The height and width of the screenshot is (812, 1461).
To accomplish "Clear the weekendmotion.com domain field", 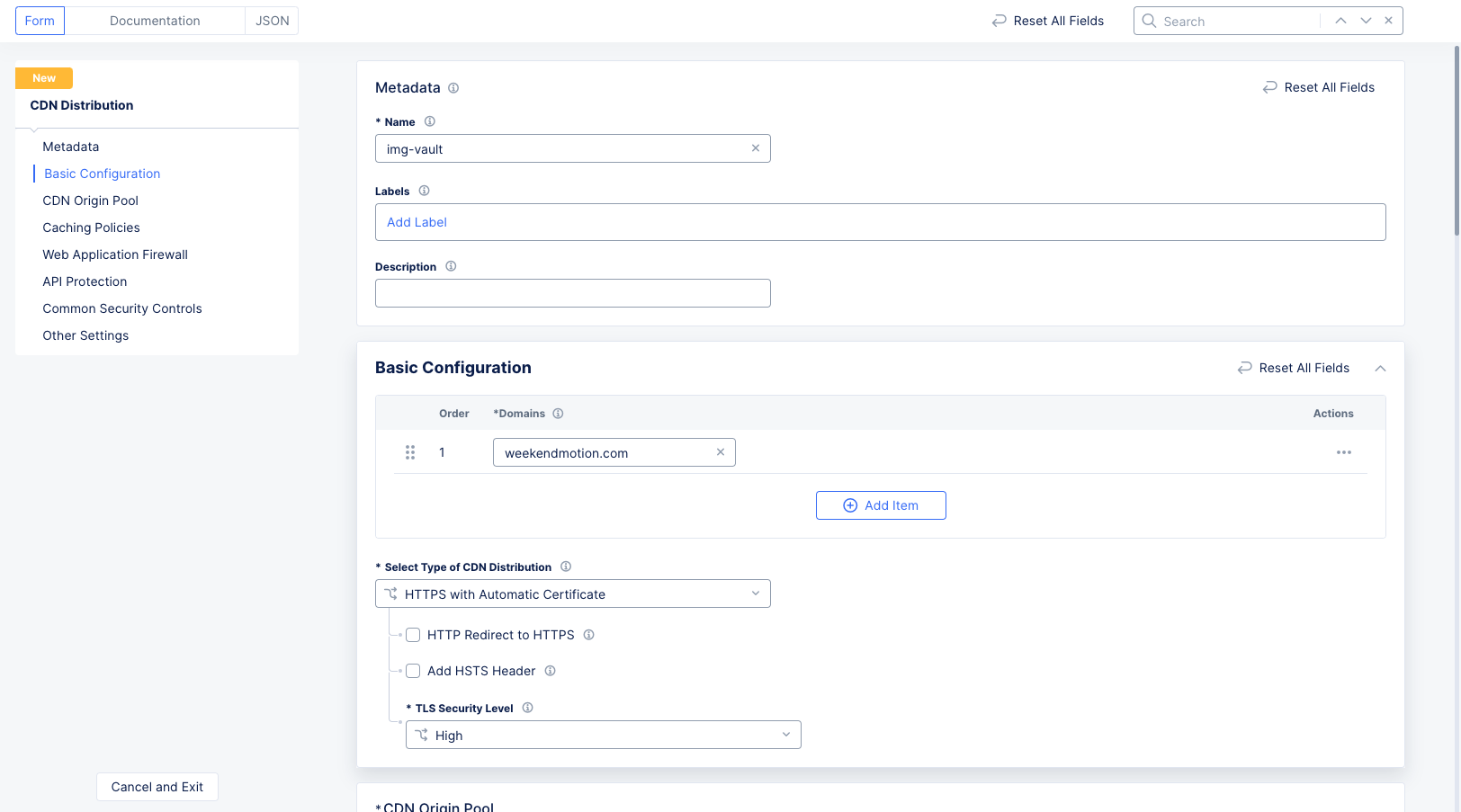I will pyautogui.click(x=721, y=452).
